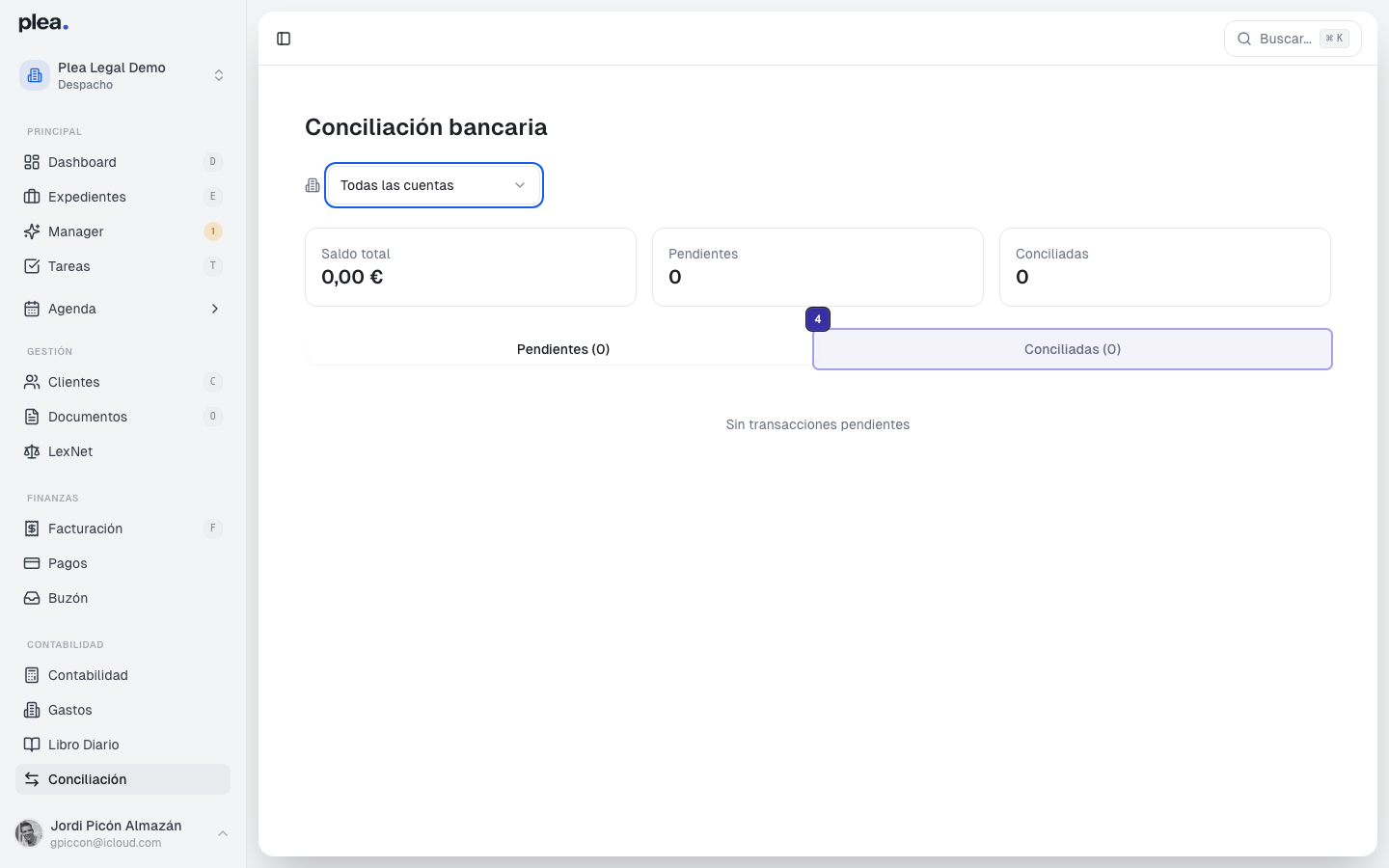Navigate to Gastos
The height and width of the screenshot is (868, 1389).
[123, 710]
